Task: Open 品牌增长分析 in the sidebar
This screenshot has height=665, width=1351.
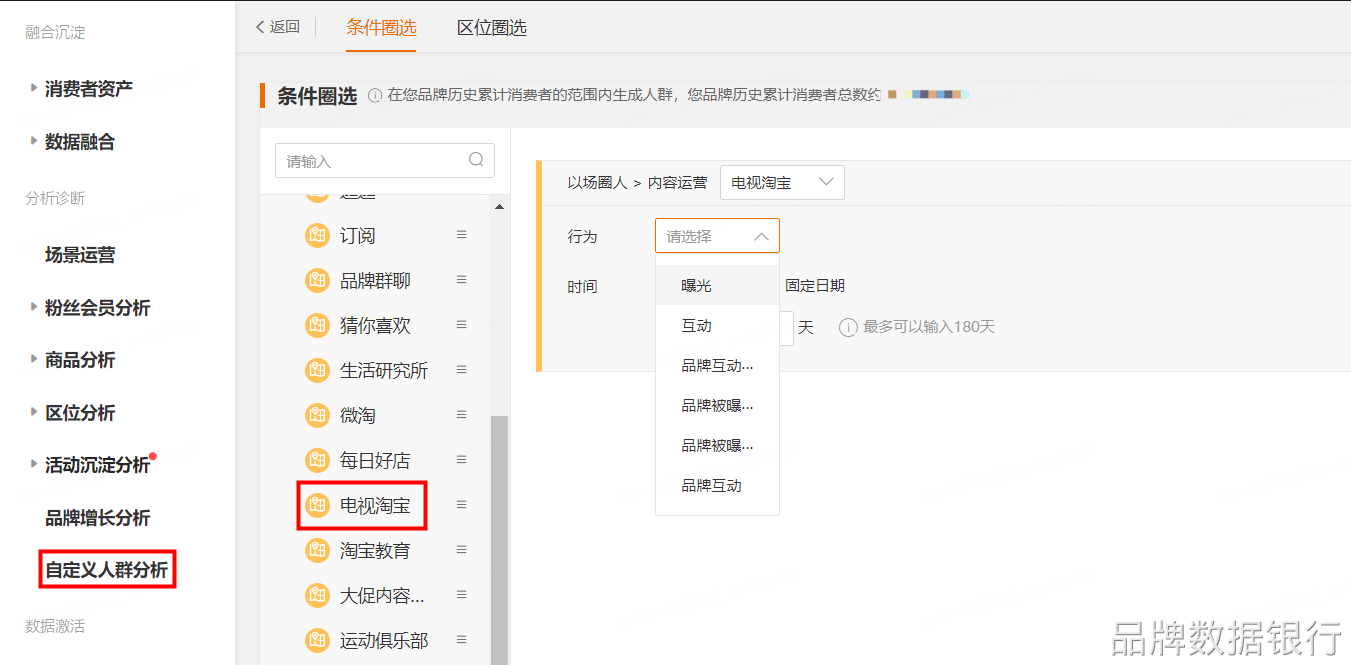Action: [98, 518]
